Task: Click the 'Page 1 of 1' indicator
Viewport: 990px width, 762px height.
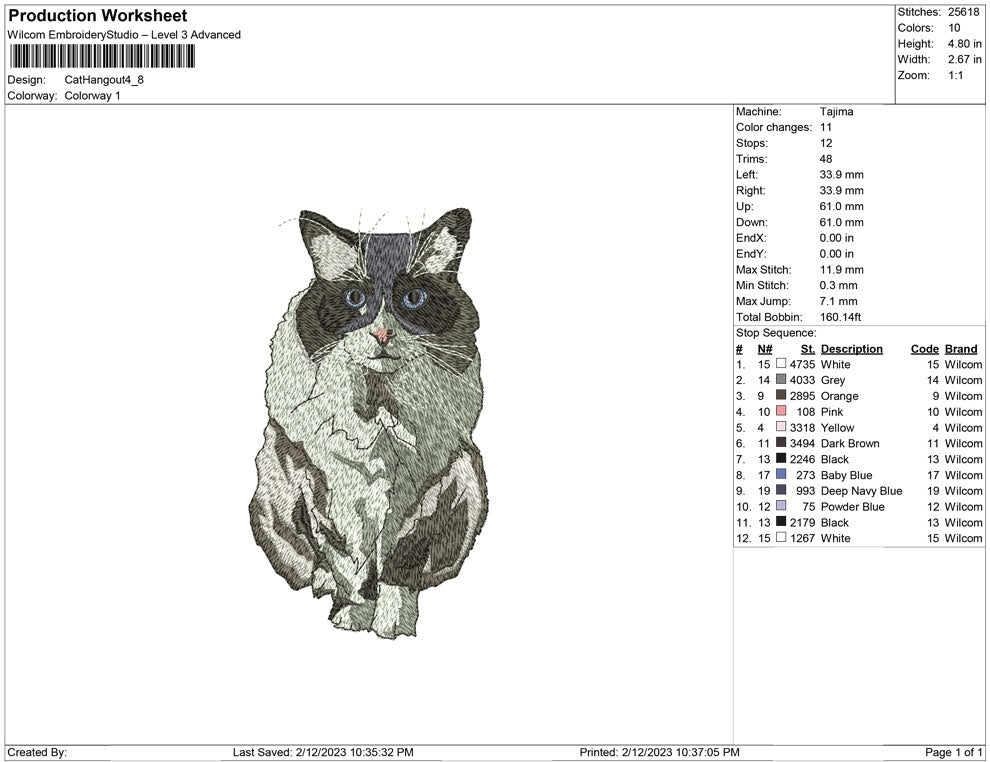Action: point(953,752)
